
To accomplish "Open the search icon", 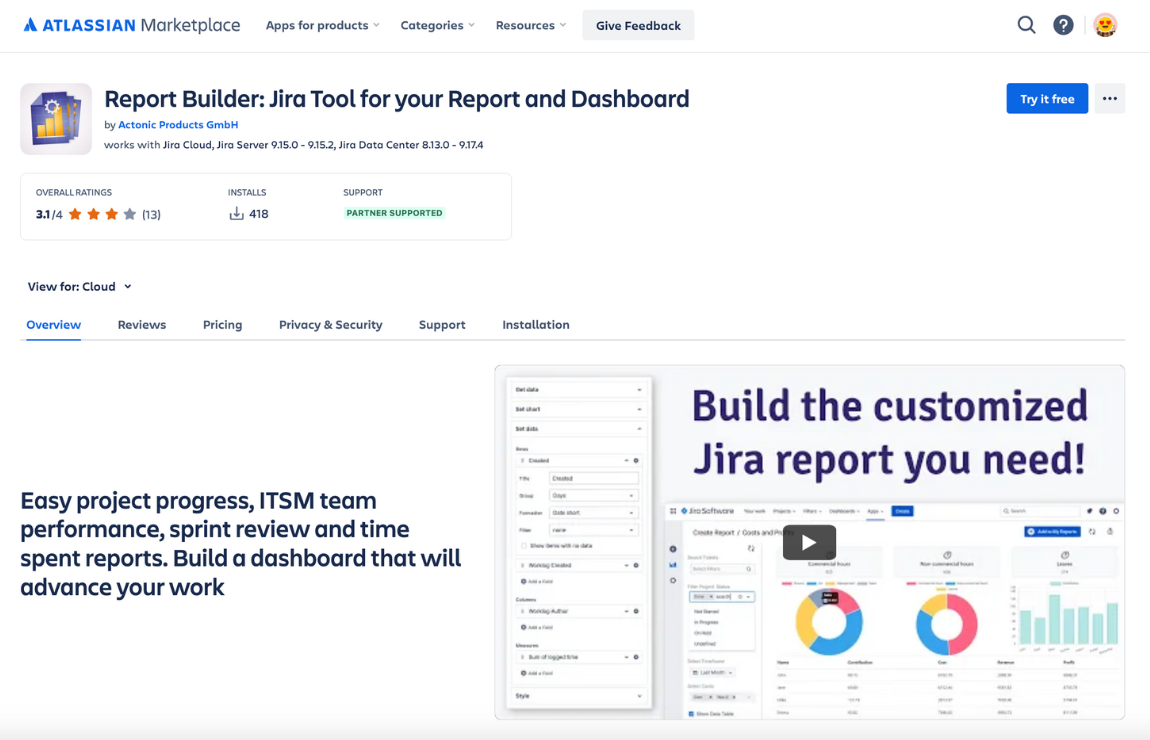I will click(1026, 25).
